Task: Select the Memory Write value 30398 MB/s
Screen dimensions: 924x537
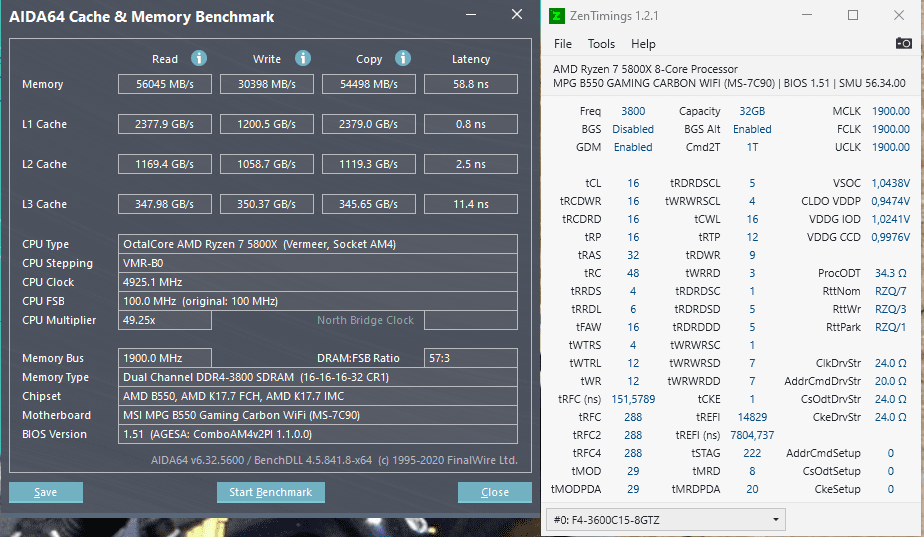Action: 266,84
